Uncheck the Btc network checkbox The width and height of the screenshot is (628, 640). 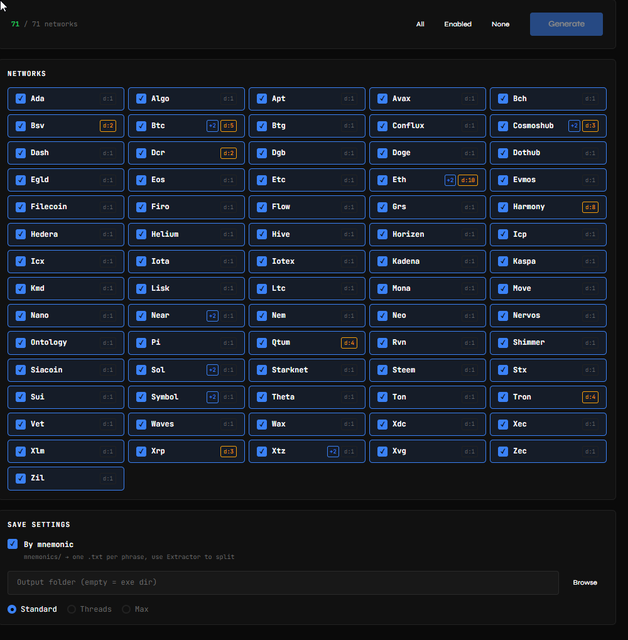(x=141, y=126)
